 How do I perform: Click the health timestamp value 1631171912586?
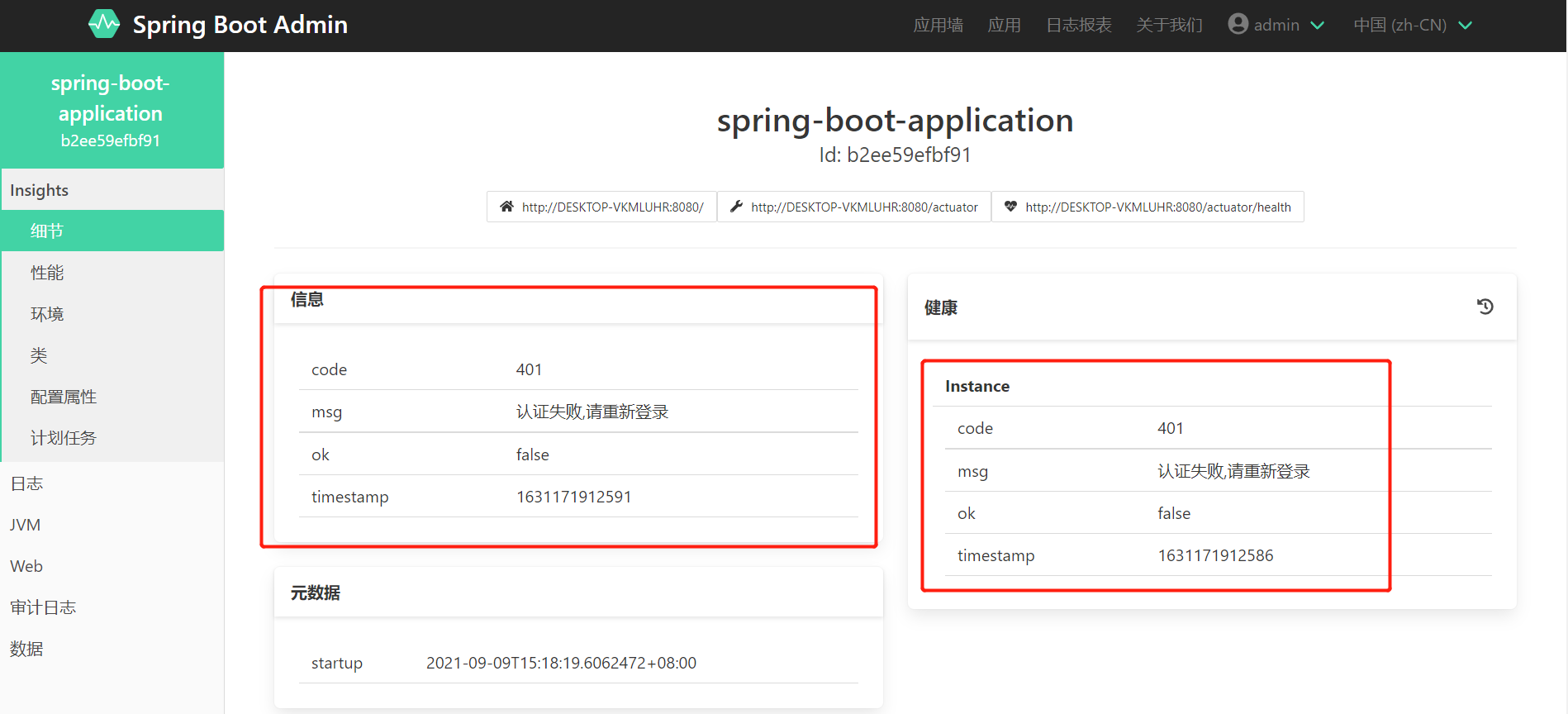(x=1215, y=555)
